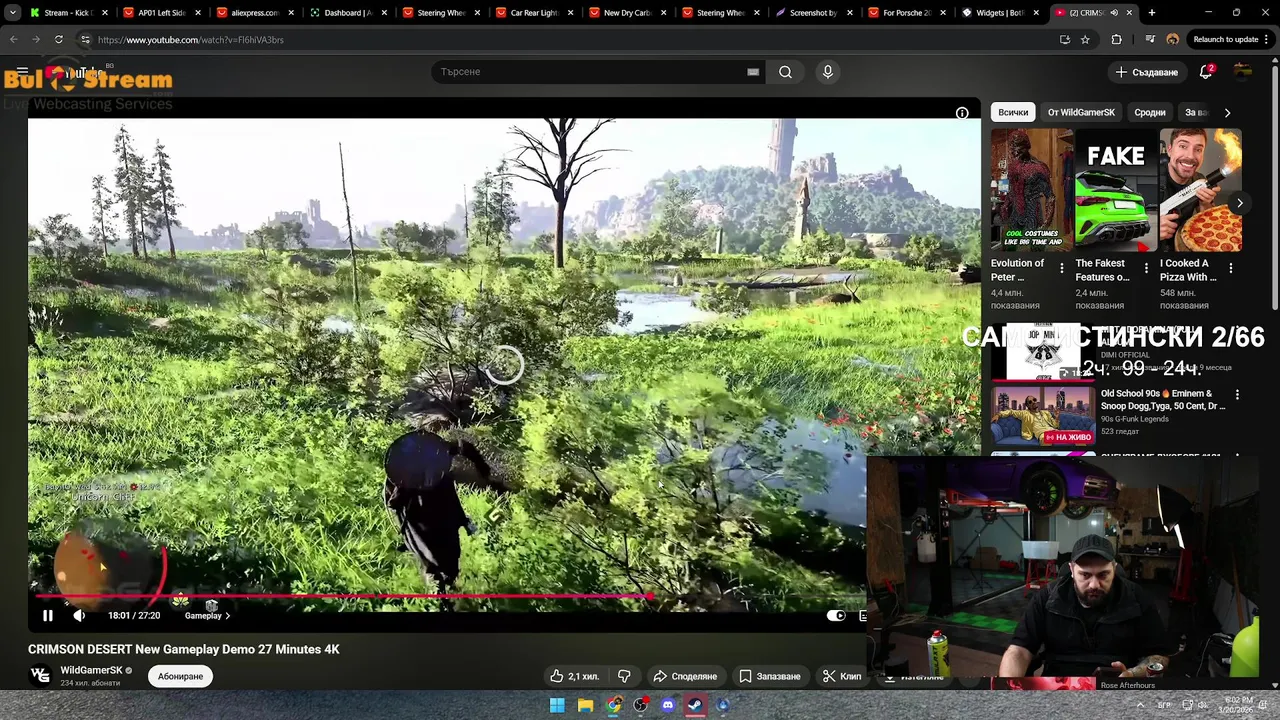1280x720 pixels.
Task: Open the WildGamerSK channel avatar
Action: (x=40, y=676)
